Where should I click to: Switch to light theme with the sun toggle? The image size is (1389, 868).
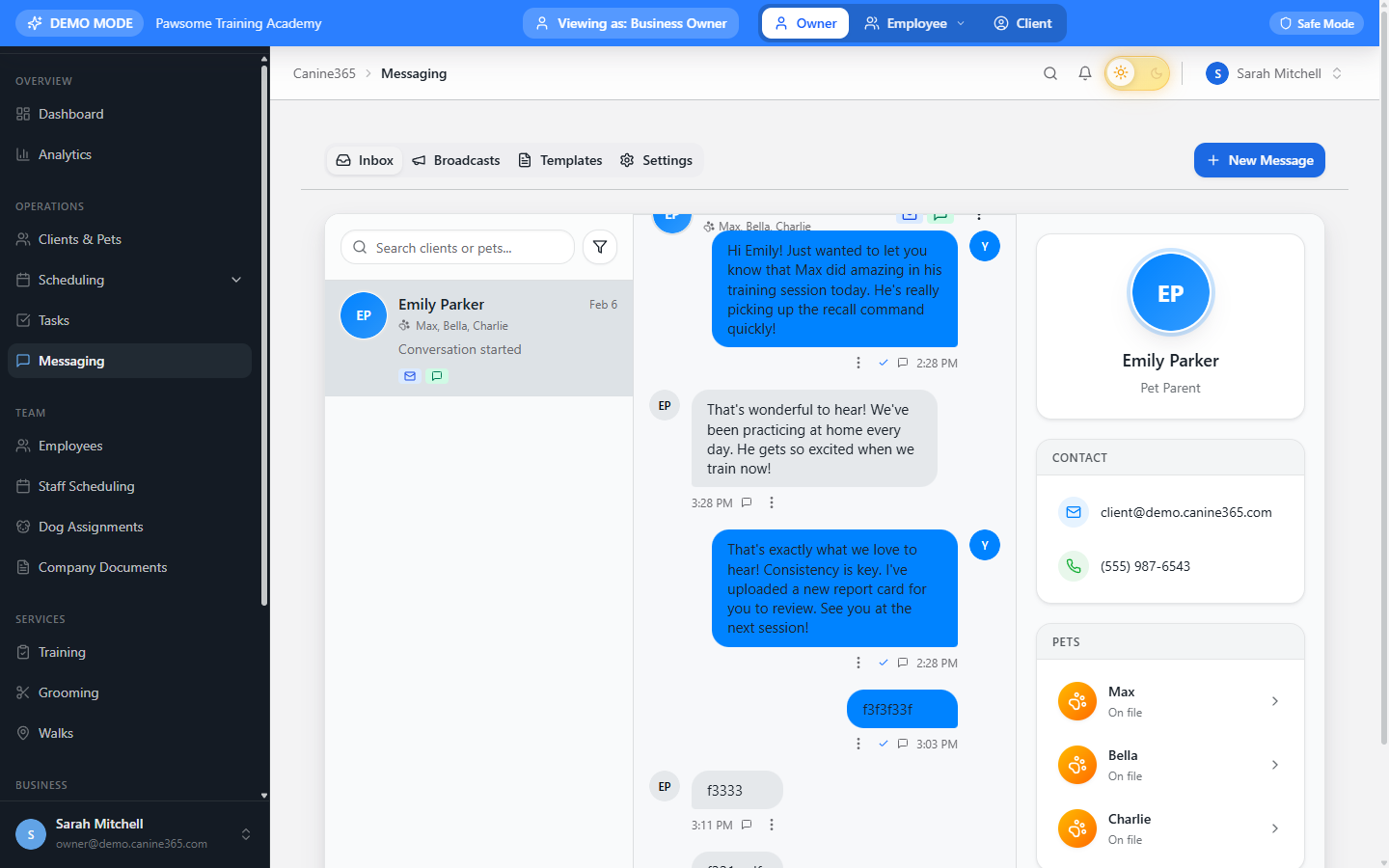(x=1121, y=73)
